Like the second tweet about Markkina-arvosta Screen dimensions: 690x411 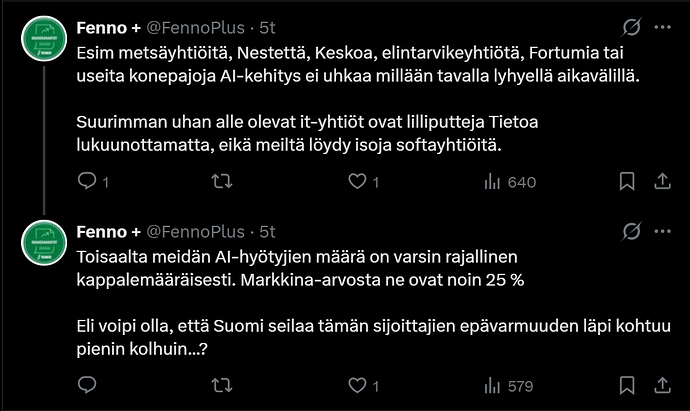coord(356,383)
